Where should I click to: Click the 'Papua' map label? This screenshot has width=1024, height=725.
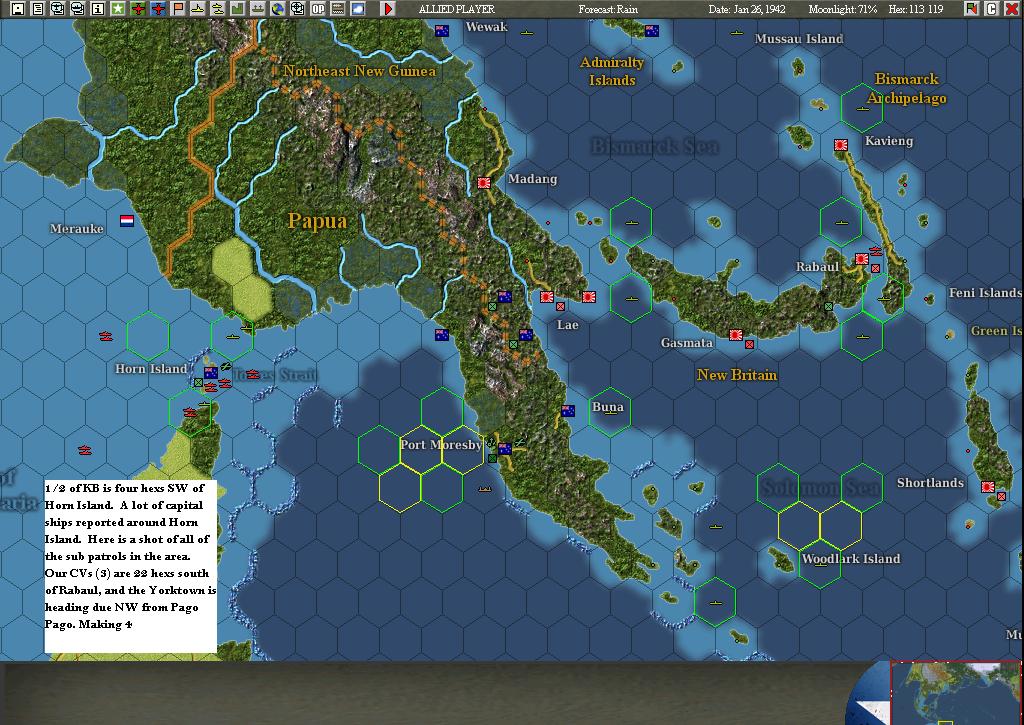317,221
